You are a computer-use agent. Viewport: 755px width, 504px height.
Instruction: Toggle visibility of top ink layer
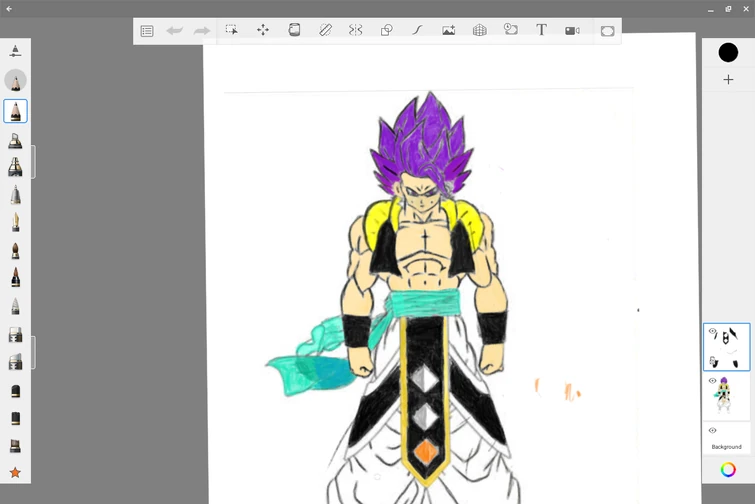pos(712,331)
